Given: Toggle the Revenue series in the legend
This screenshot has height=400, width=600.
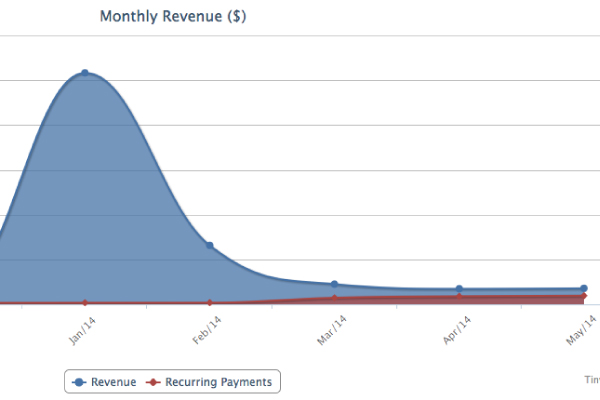Looking at the screenshot, I should pos(113,382).
